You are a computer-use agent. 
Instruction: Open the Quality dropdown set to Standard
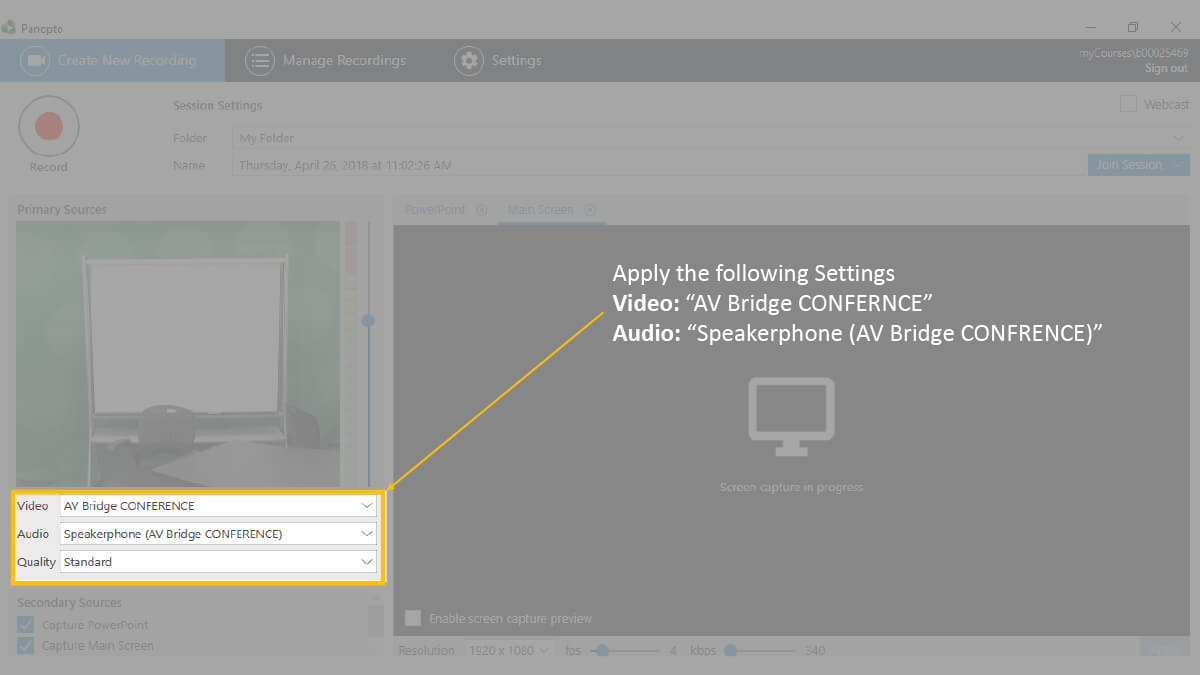click(218, 562)
